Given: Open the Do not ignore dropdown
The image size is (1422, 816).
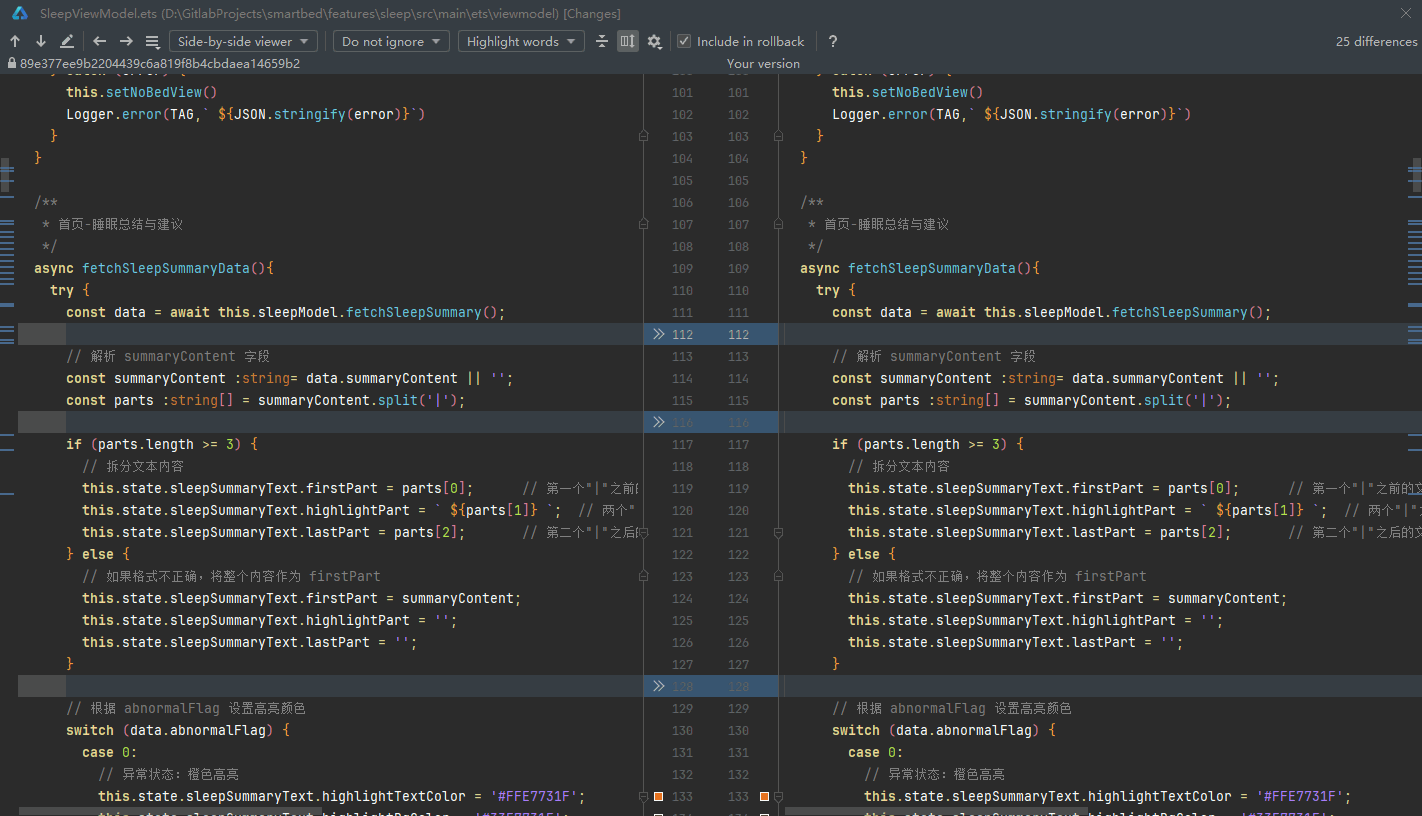Looking at the screenshot, I should click(391, 41).
